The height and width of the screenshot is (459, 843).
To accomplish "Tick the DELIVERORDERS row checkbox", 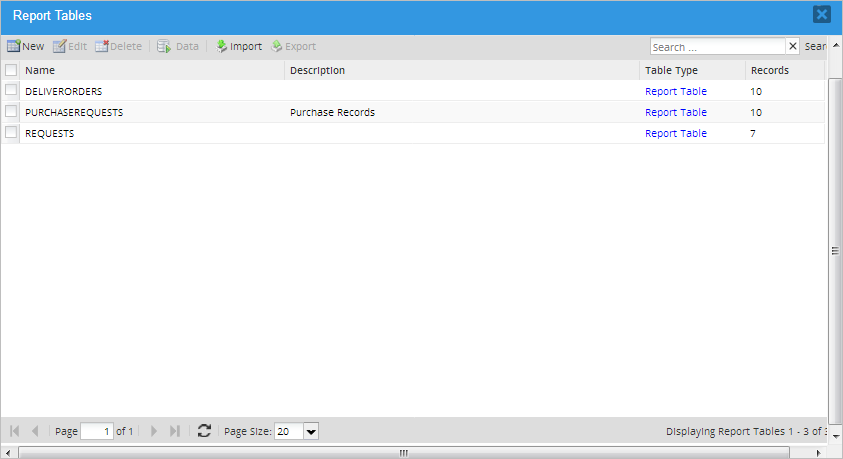I will pyautogui.click(x=11, y=90).
